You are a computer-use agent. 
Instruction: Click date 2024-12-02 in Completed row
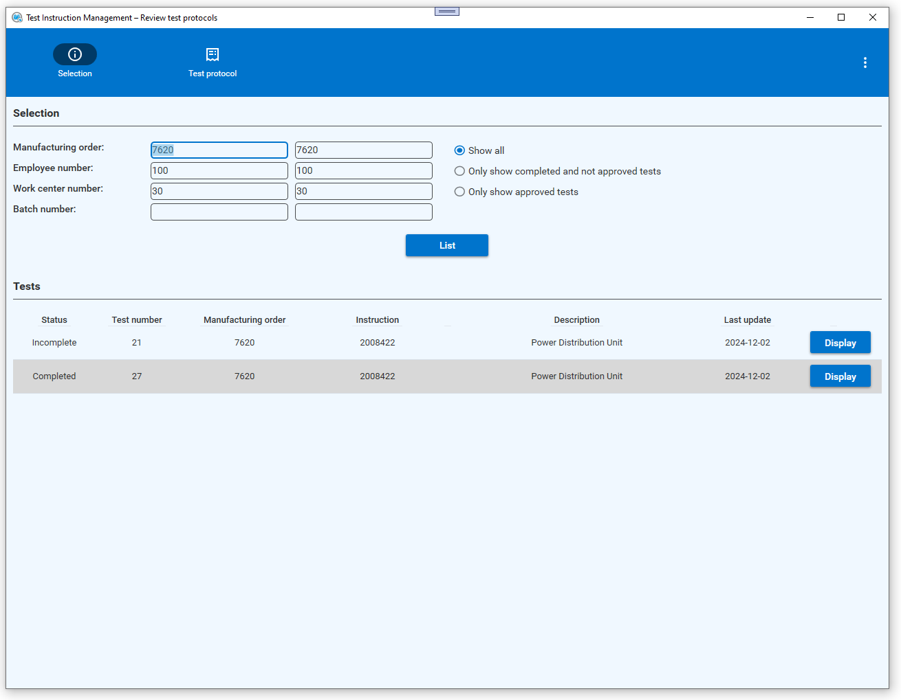coord(747,376)
